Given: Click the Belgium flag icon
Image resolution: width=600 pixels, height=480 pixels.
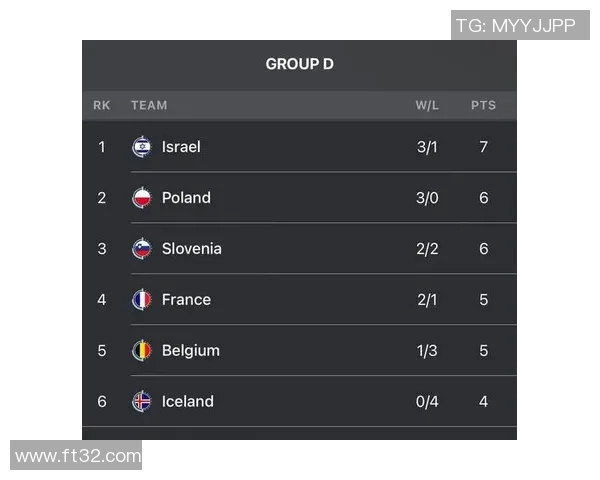Looking at the screenshot, I should pos(142,351).
